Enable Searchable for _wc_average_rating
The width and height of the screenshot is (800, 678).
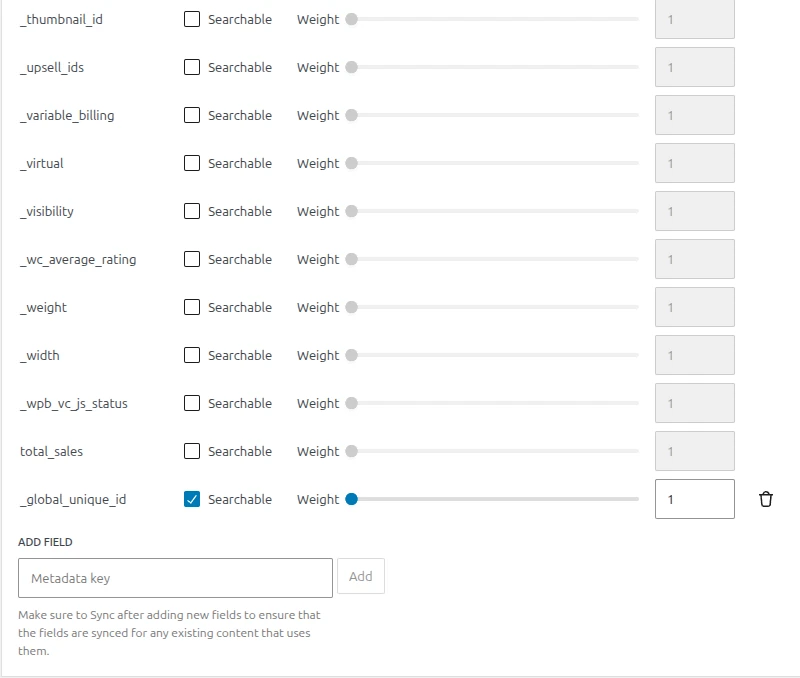click(192, 259)
